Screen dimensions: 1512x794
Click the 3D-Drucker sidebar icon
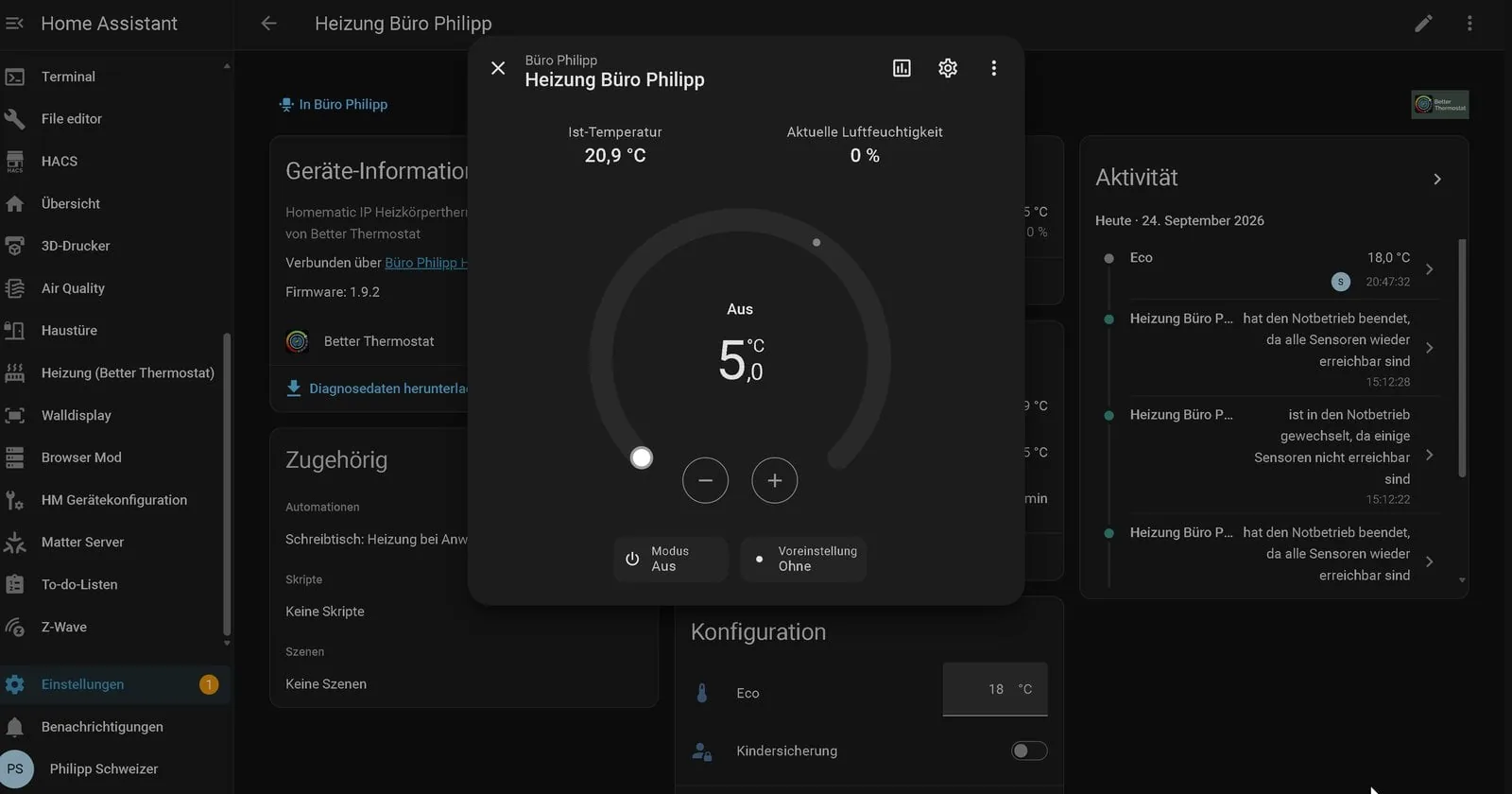[15, 246]
